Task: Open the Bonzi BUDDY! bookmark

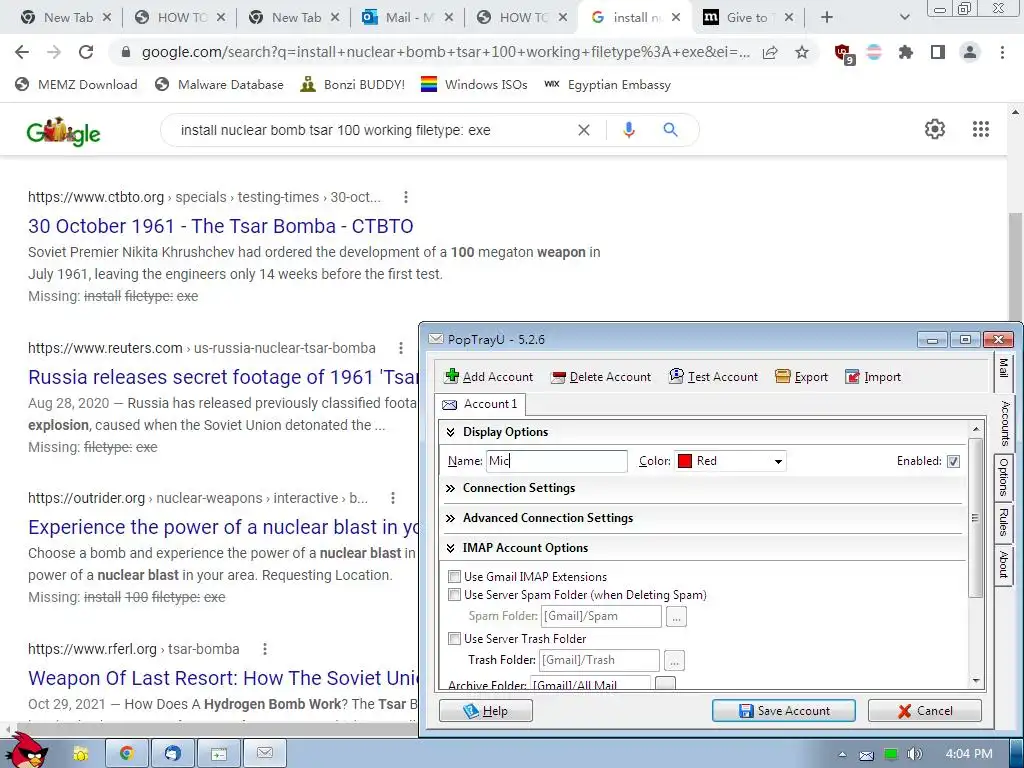Action: point(353,85)
